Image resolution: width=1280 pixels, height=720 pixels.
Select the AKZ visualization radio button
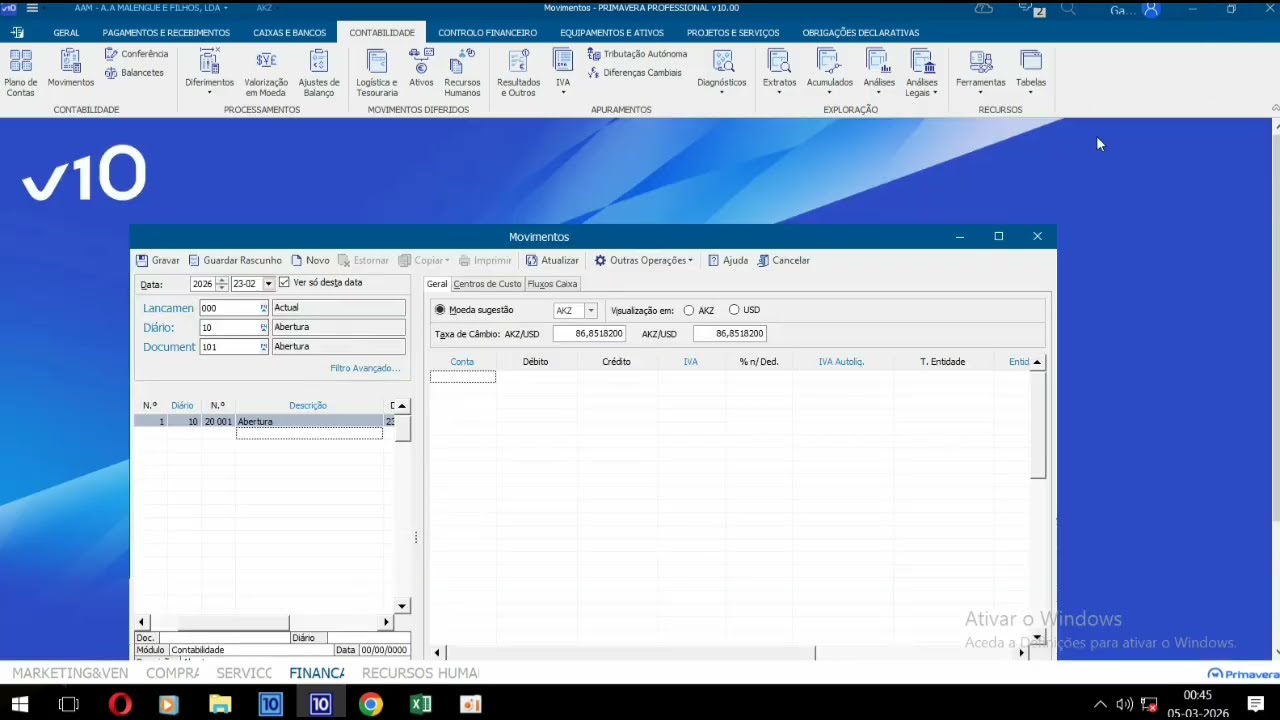(689, 311)
